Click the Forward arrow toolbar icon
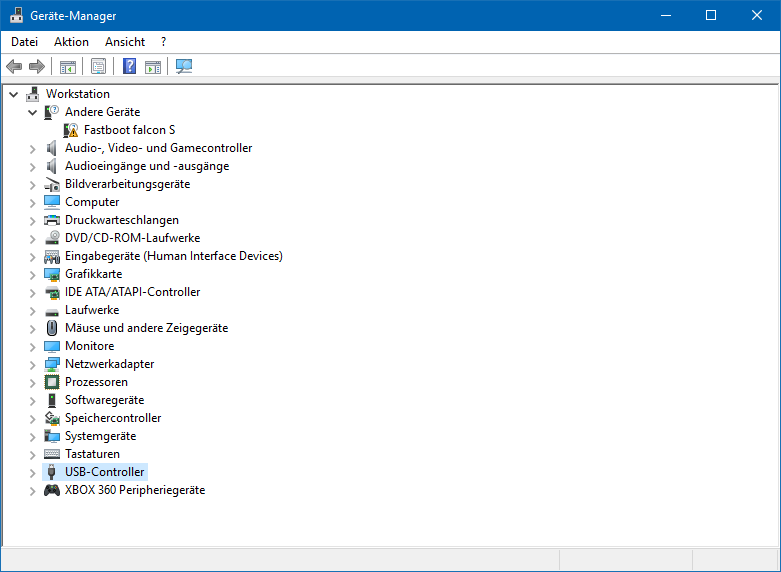 [37, 66]
